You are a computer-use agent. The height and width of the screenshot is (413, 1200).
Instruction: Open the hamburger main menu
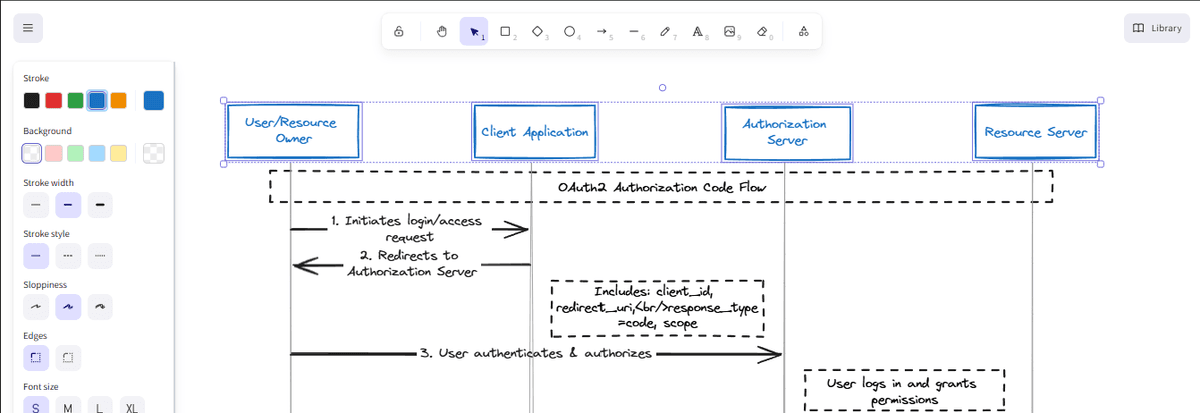click(x=28, y=28)
